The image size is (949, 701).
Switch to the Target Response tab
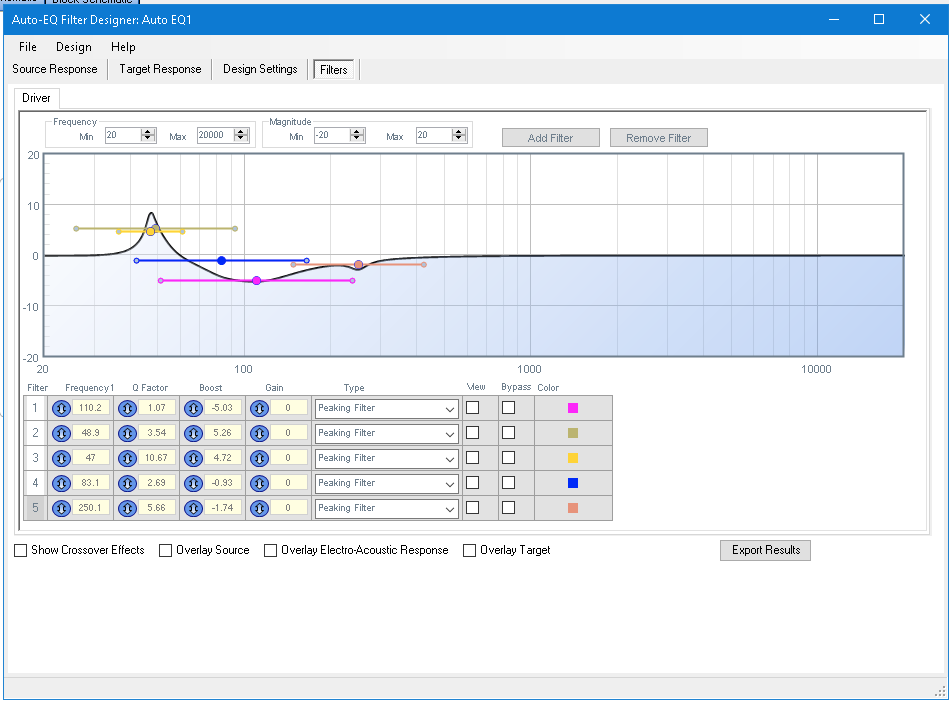pyautogui.click(x=160, y=69)
